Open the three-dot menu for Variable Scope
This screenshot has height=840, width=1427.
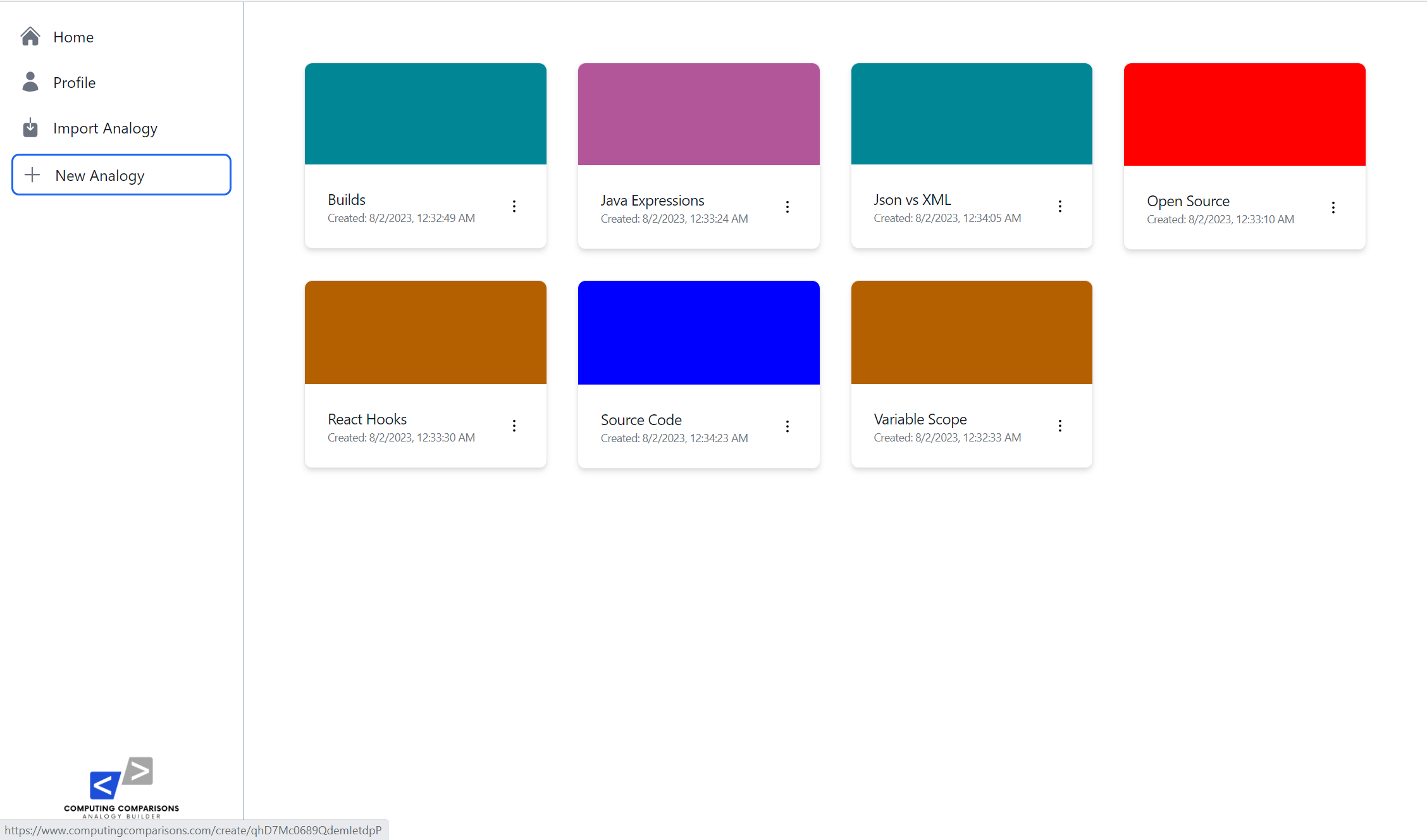pyautogui.click(x=1060, y=426)
